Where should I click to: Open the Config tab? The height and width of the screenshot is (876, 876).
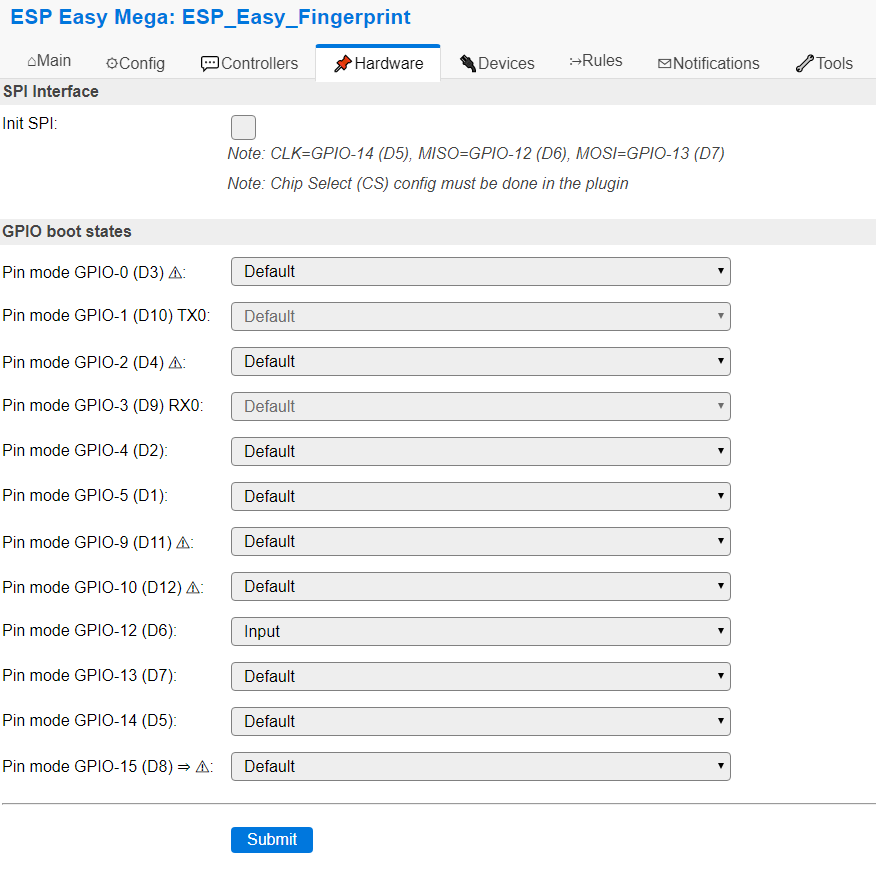click(x=135, y=63)
